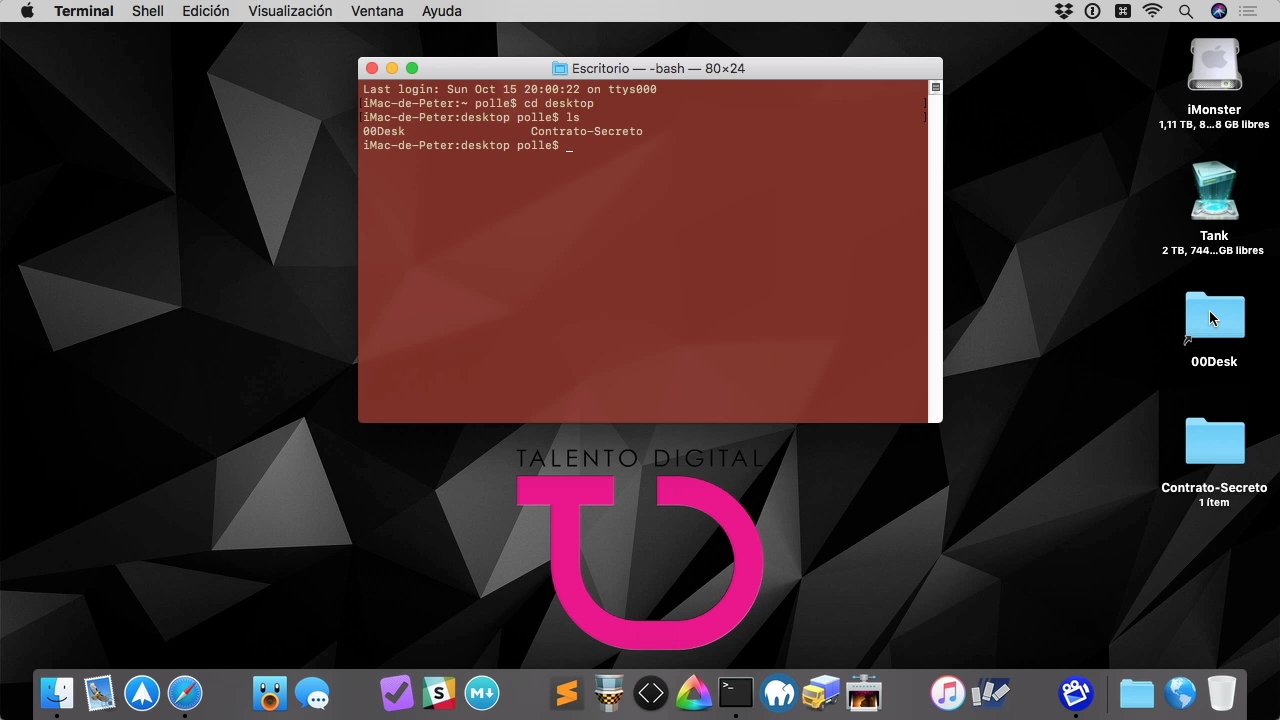
Task: Open the image-press app icon in Dock
Action: click(x=863, y=693)
